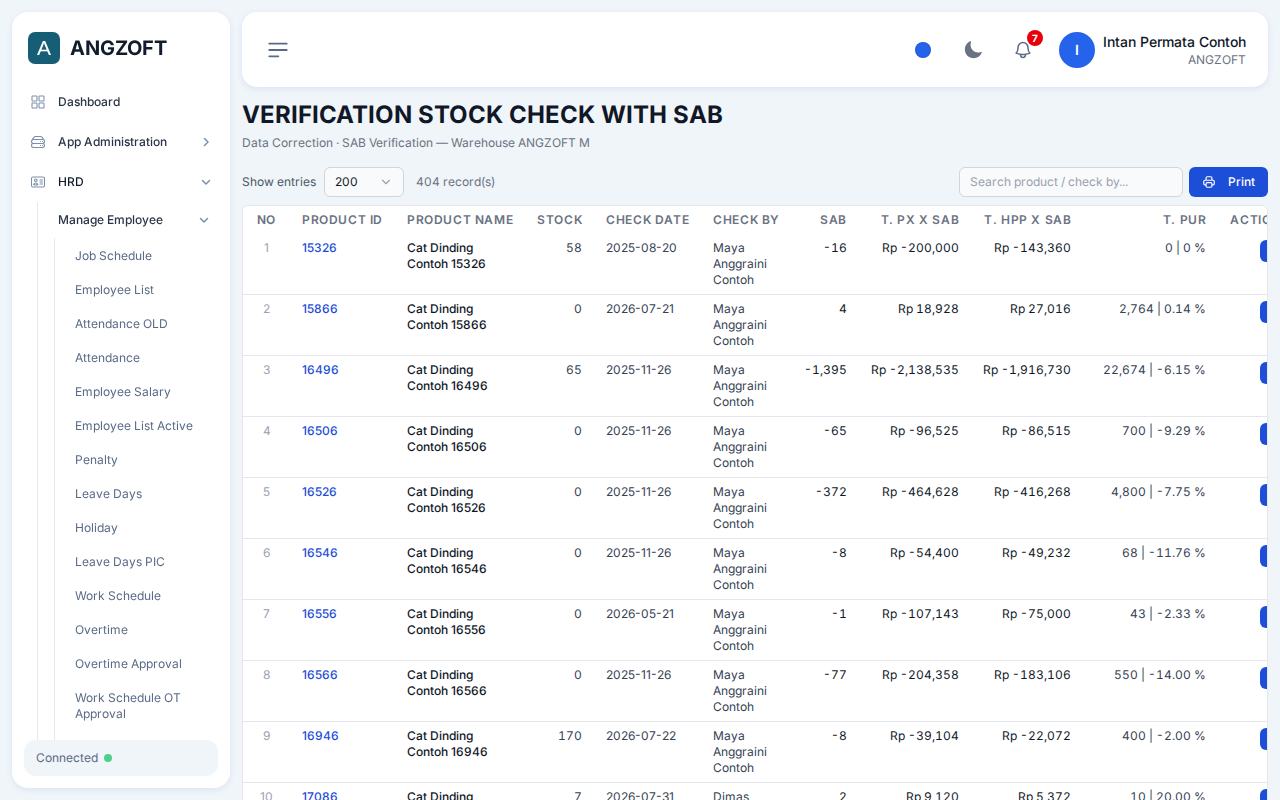Toggle the sidebar hamburger menu icon
The width and height of the screenshot is (1280, 800).
pos(278,50)
